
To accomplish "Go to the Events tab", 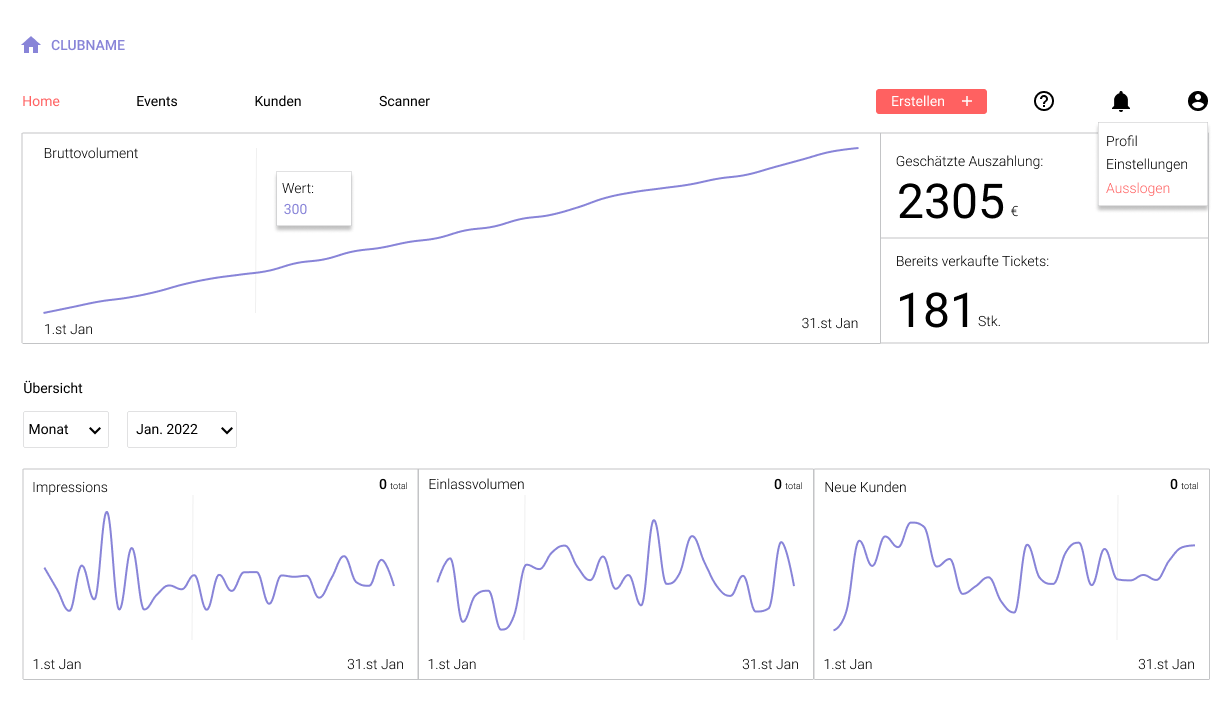I will 157,101.
